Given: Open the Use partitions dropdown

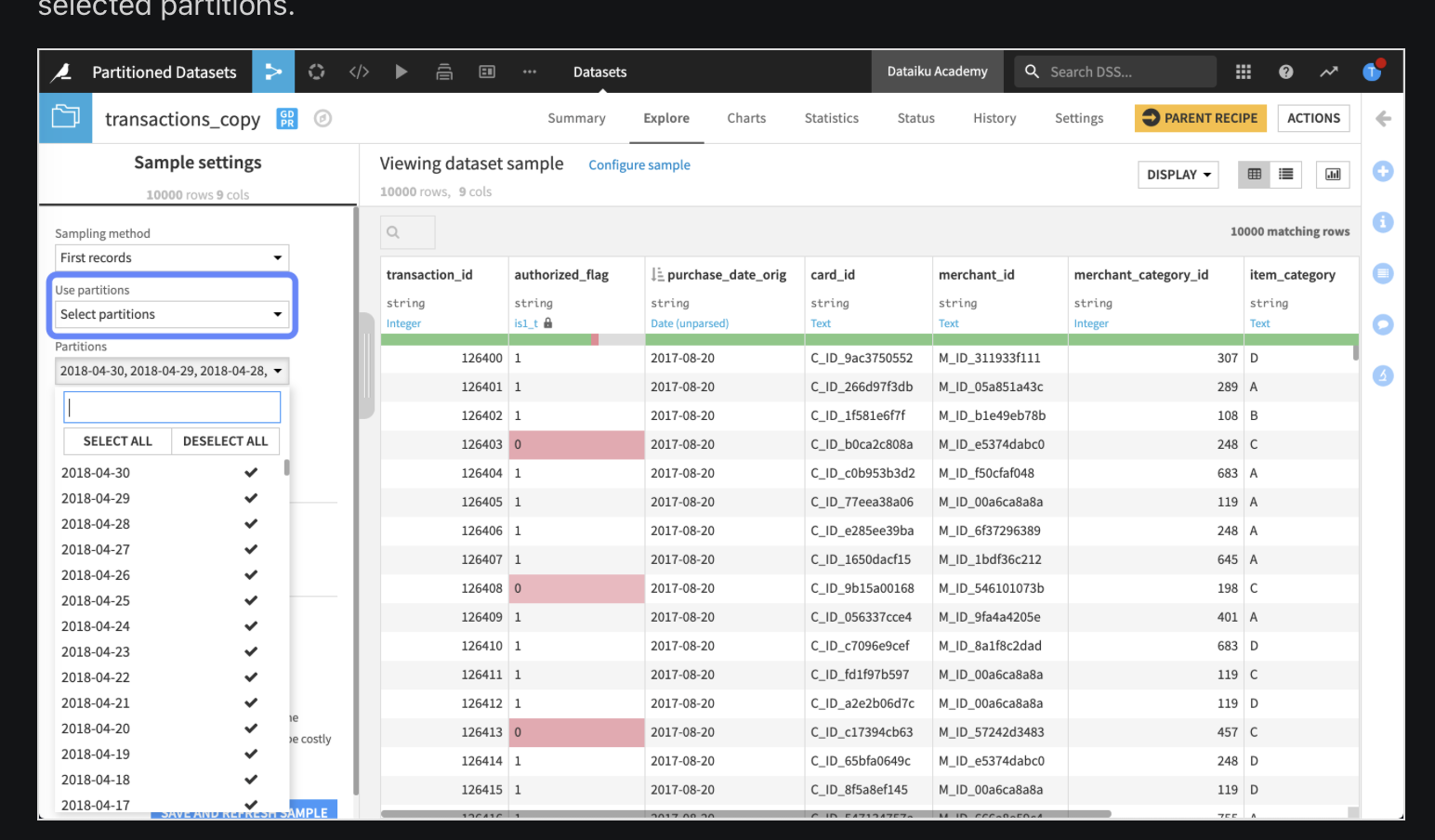Looking at the screenshot, I should tap(172, 314).
